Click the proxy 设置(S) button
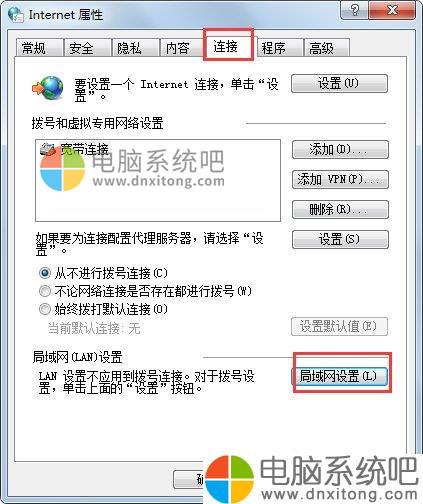The image size is (423, 504). [x=340, y=239]
